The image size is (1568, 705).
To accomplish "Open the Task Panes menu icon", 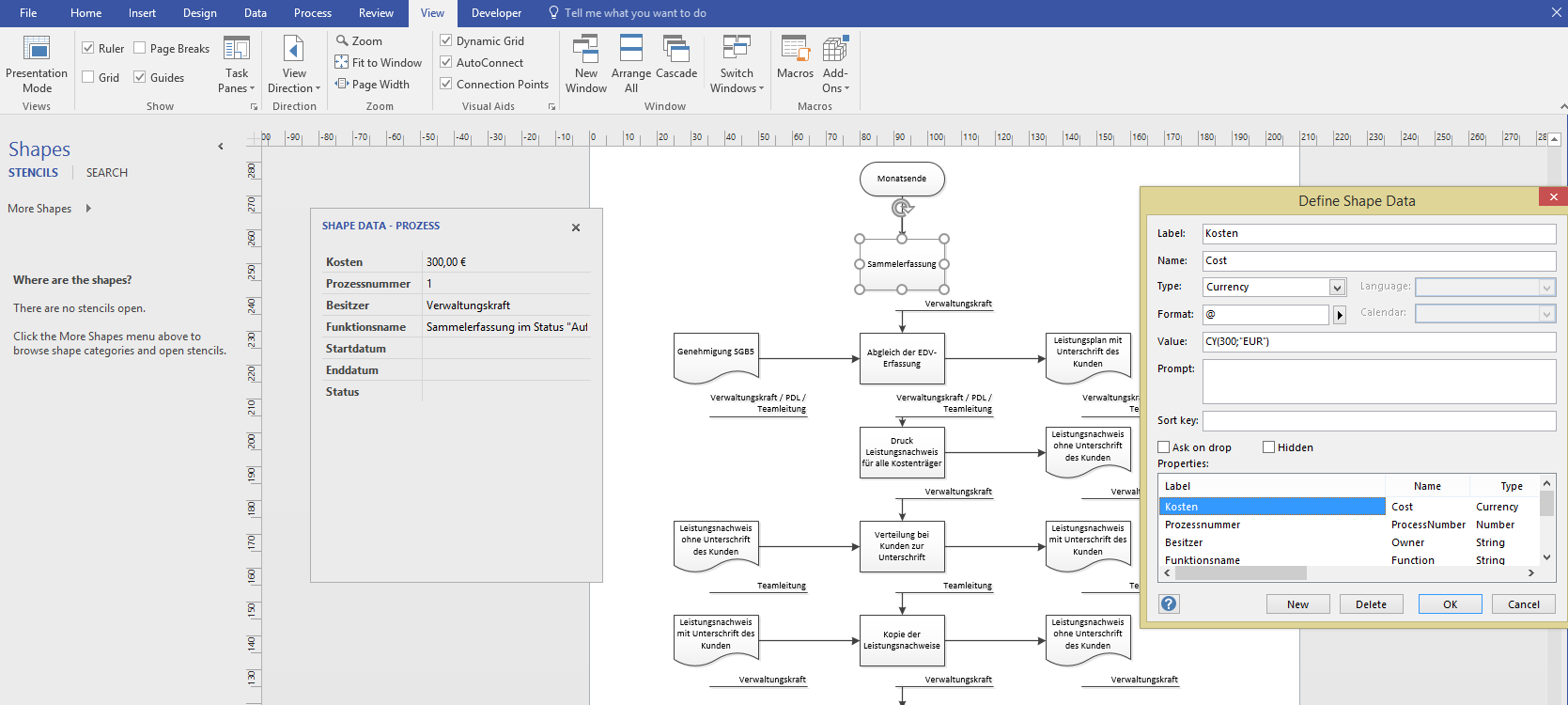I will point(237,49).
